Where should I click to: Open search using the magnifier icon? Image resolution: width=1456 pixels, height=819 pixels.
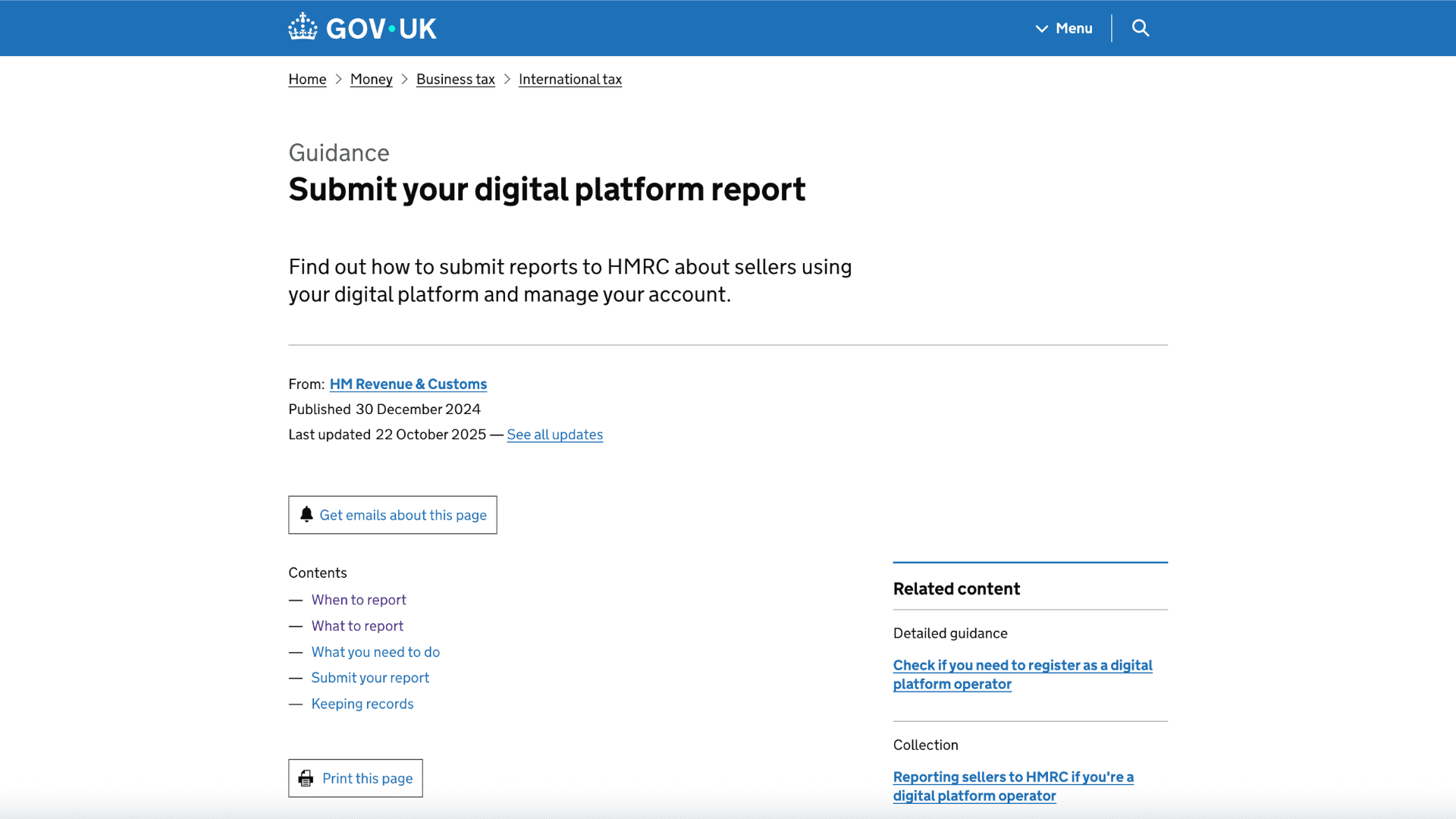tap(1141, 28)
